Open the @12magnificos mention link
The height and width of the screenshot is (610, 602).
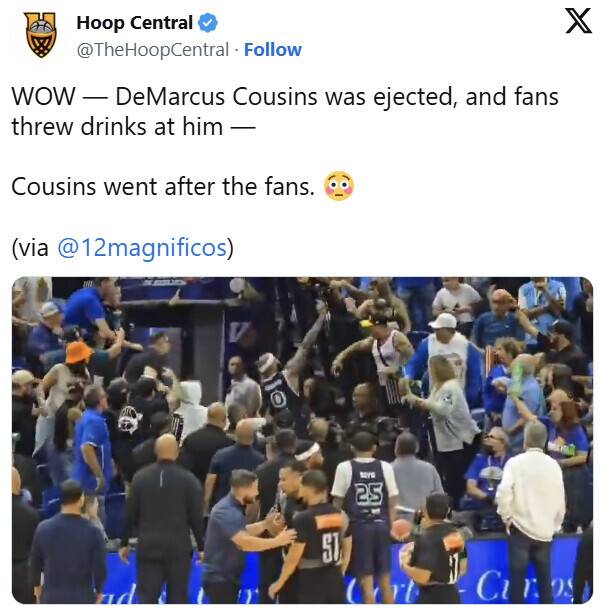tap(141, 247)
